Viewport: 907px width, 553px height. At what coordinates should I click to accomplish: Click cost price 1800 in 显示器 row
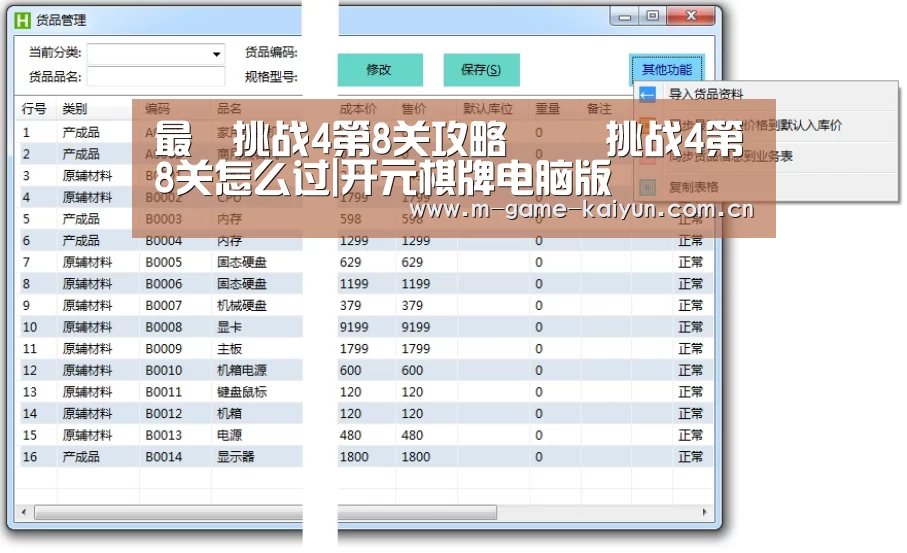click(354, 457)
